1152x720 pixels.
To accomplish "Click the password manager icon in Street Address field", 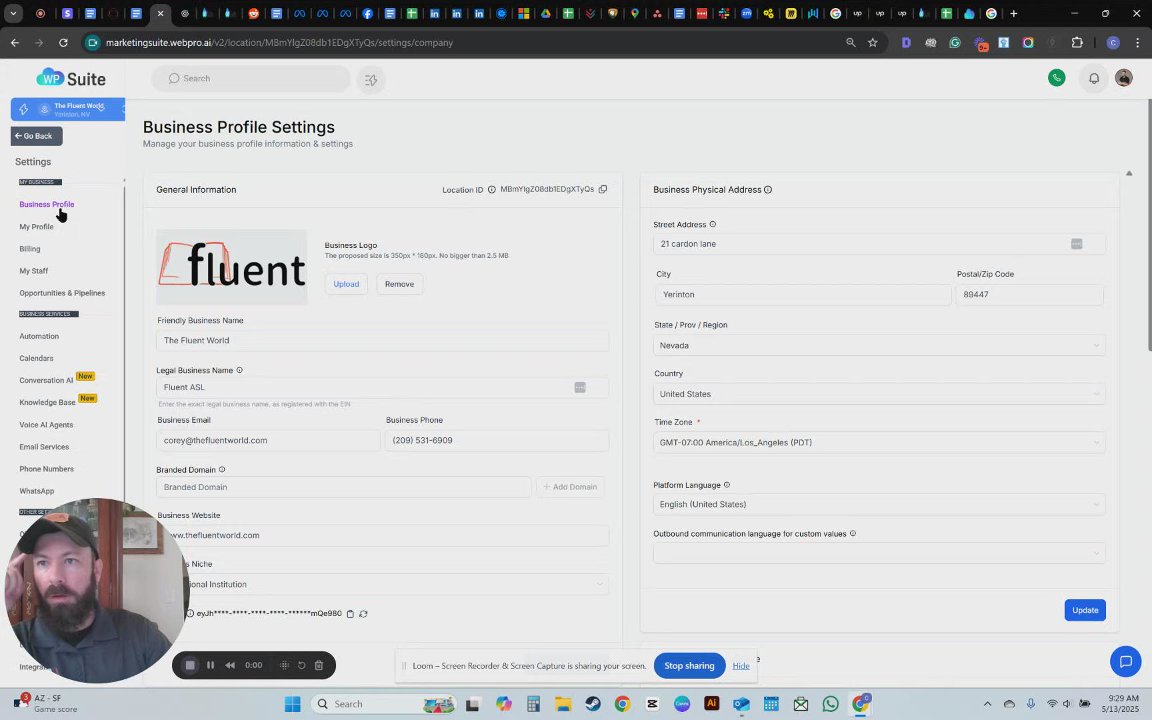I will (1076, 244).
